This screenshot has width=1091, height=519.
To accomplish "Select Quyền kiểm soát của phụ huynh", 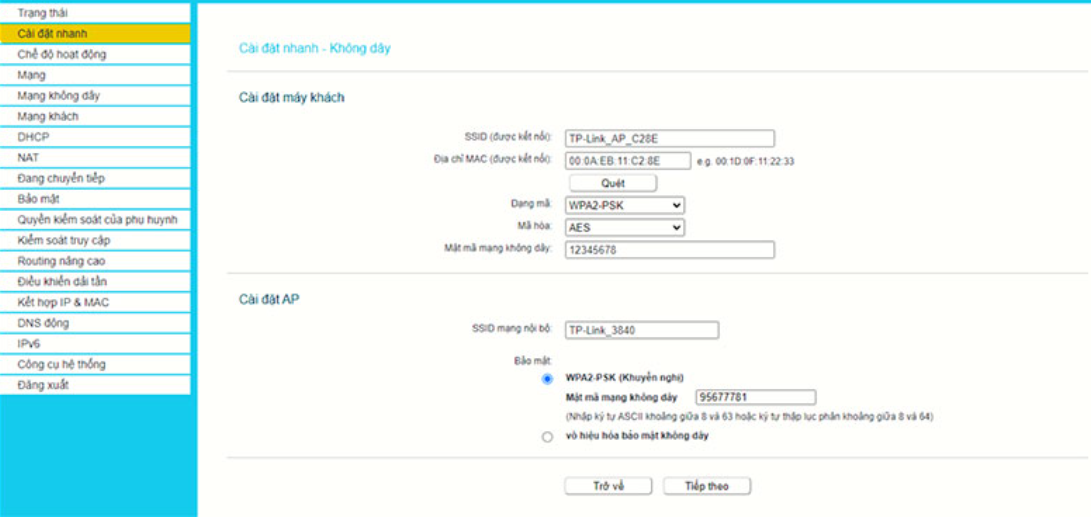I will (95, 220).
